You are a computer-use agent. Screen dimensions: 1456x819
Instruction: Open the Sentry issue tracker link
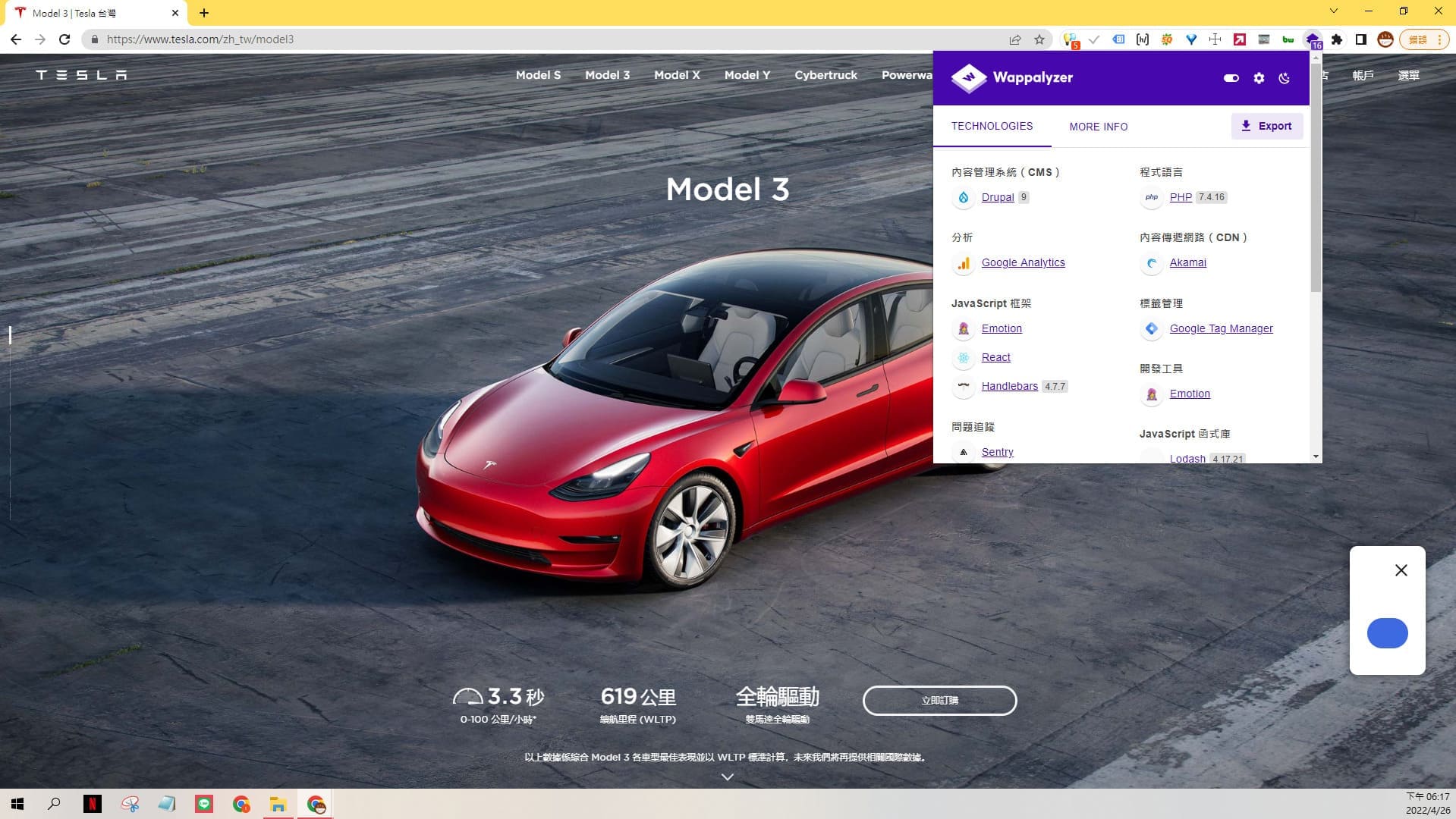click(997, 452)
